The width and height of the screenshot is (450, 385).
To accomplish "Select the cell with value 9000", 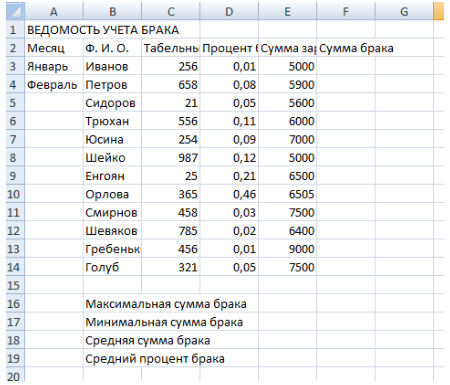I will click(287, 249).
